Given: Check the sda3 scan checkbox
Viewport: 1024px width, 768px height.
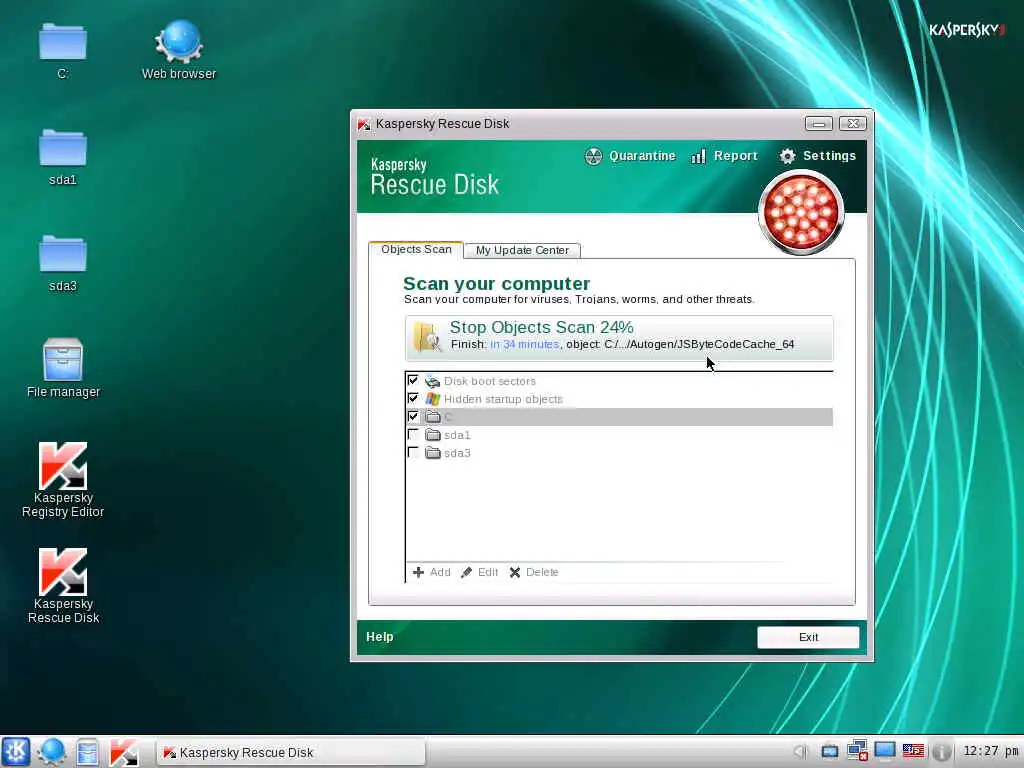Looking at the screenshot, I should [413, 452].
